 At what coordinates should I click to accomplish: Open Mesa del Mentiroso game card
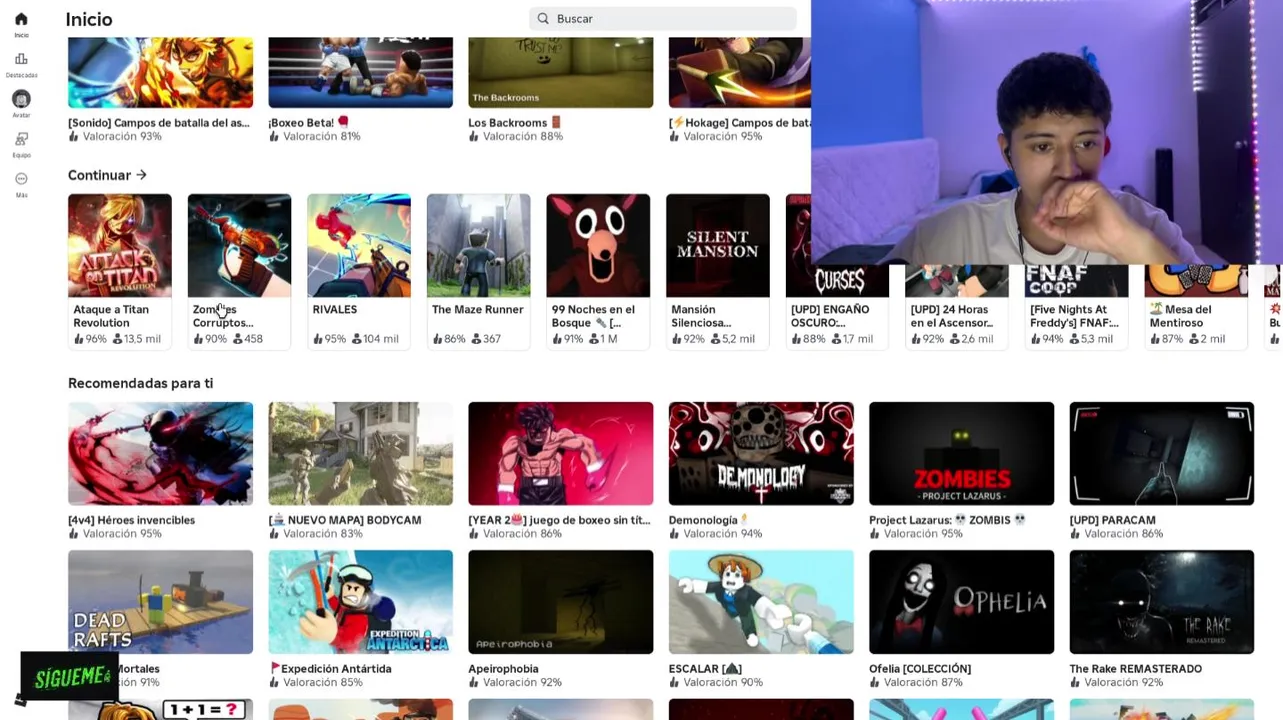click(x=1196, y=307)
